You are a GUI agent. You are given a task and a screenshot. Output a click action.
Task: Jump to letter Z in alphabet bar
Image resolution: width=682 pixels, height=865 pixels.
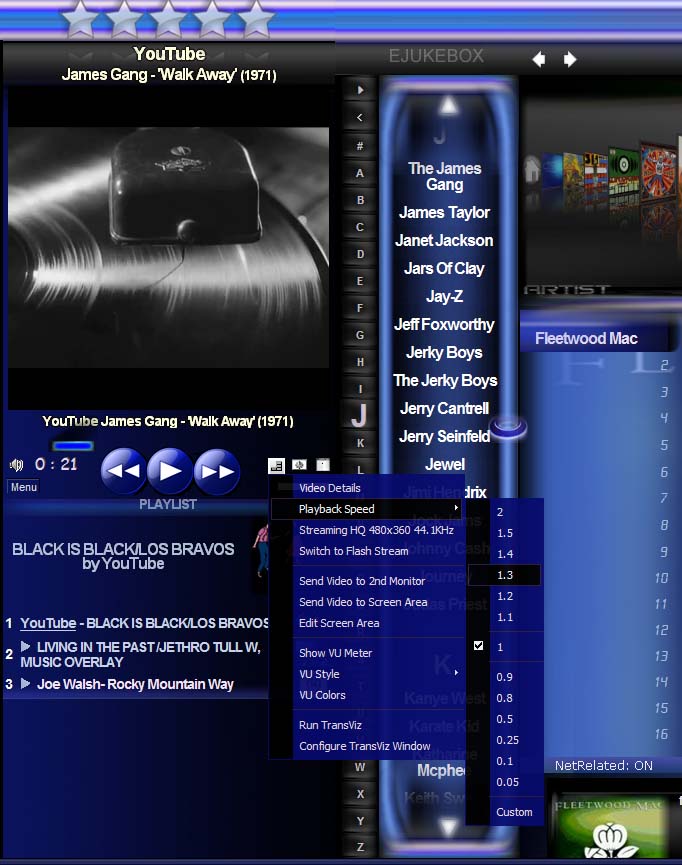coord(360,847)
